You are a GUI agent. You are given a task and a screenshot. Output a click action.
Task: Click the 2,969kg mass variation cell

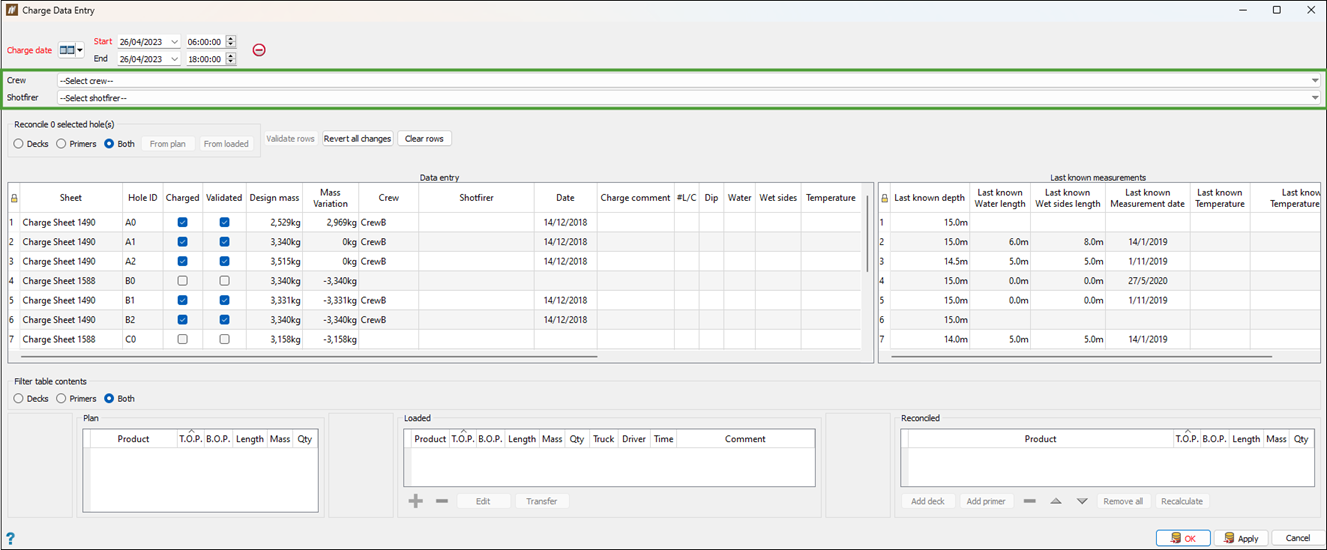coord(330,222)
